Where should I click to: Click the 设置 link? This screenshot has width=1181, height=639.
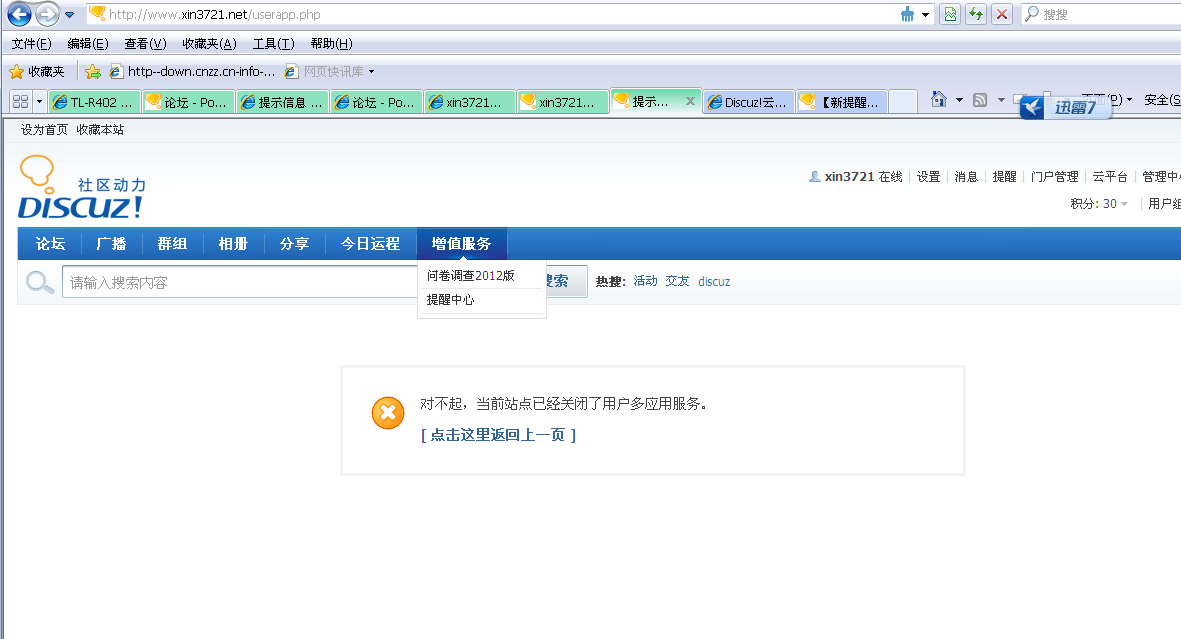point(928,176)
